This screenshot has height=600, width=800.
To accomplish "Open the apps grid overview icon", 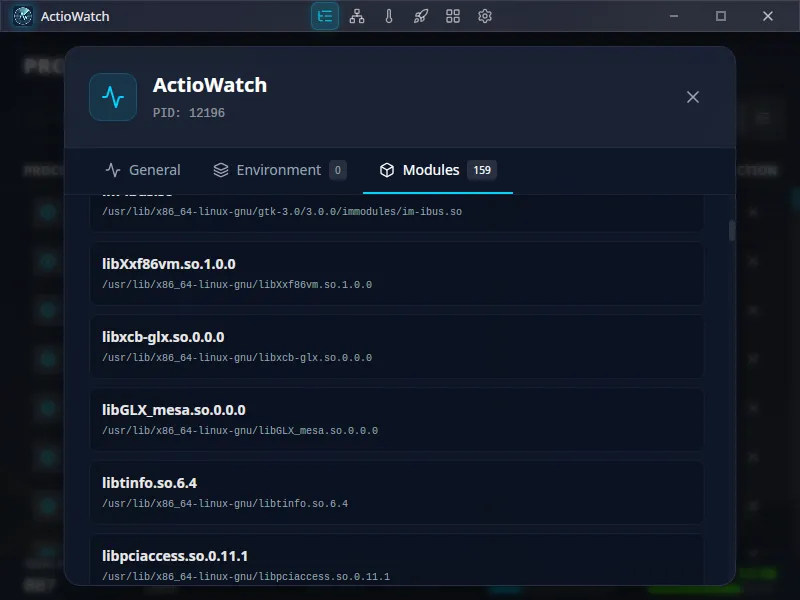I will click(452, 16).
